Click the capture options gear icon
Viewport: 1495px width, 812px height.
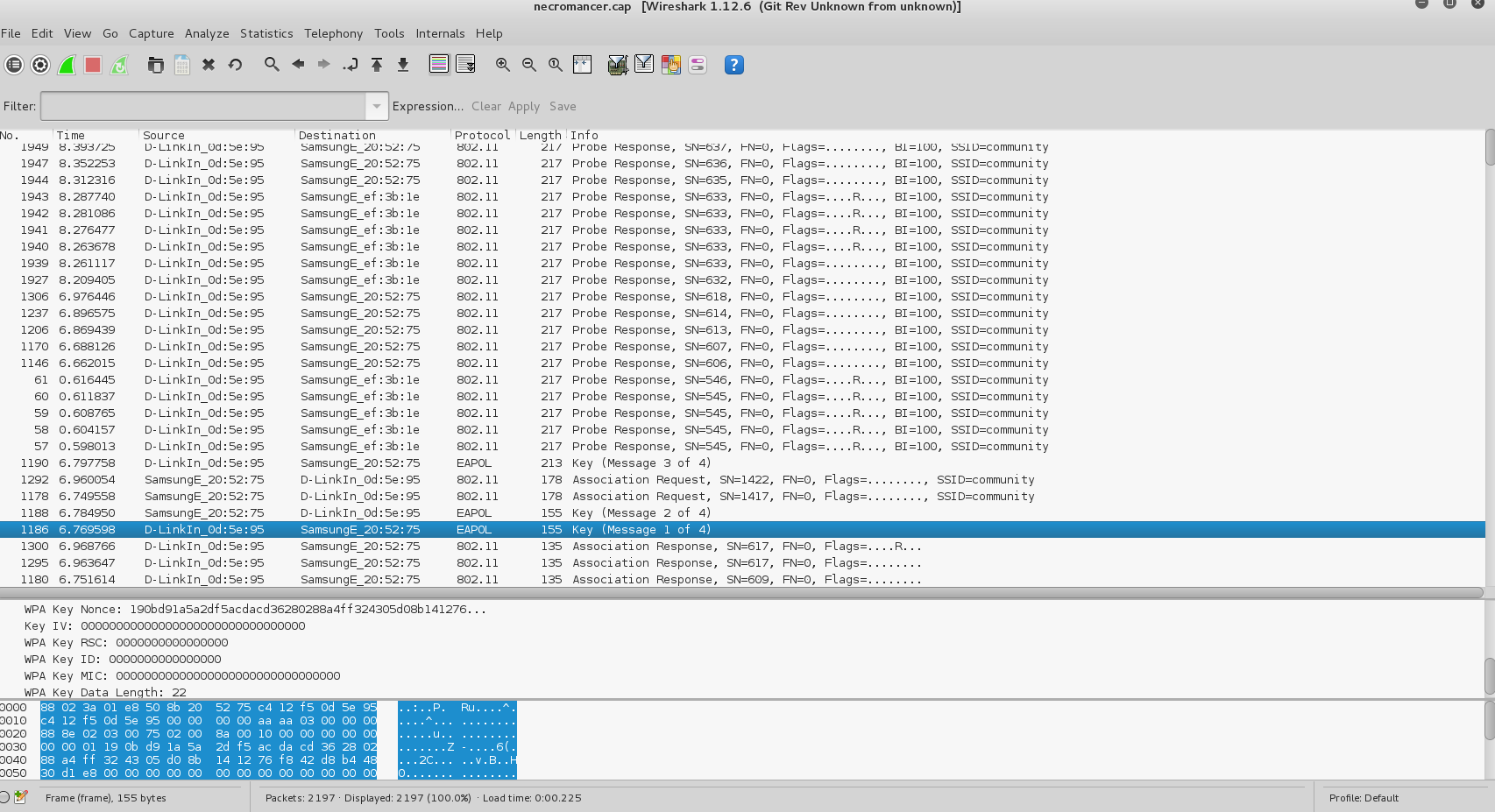pyautogui.click(x=40, y=65)
